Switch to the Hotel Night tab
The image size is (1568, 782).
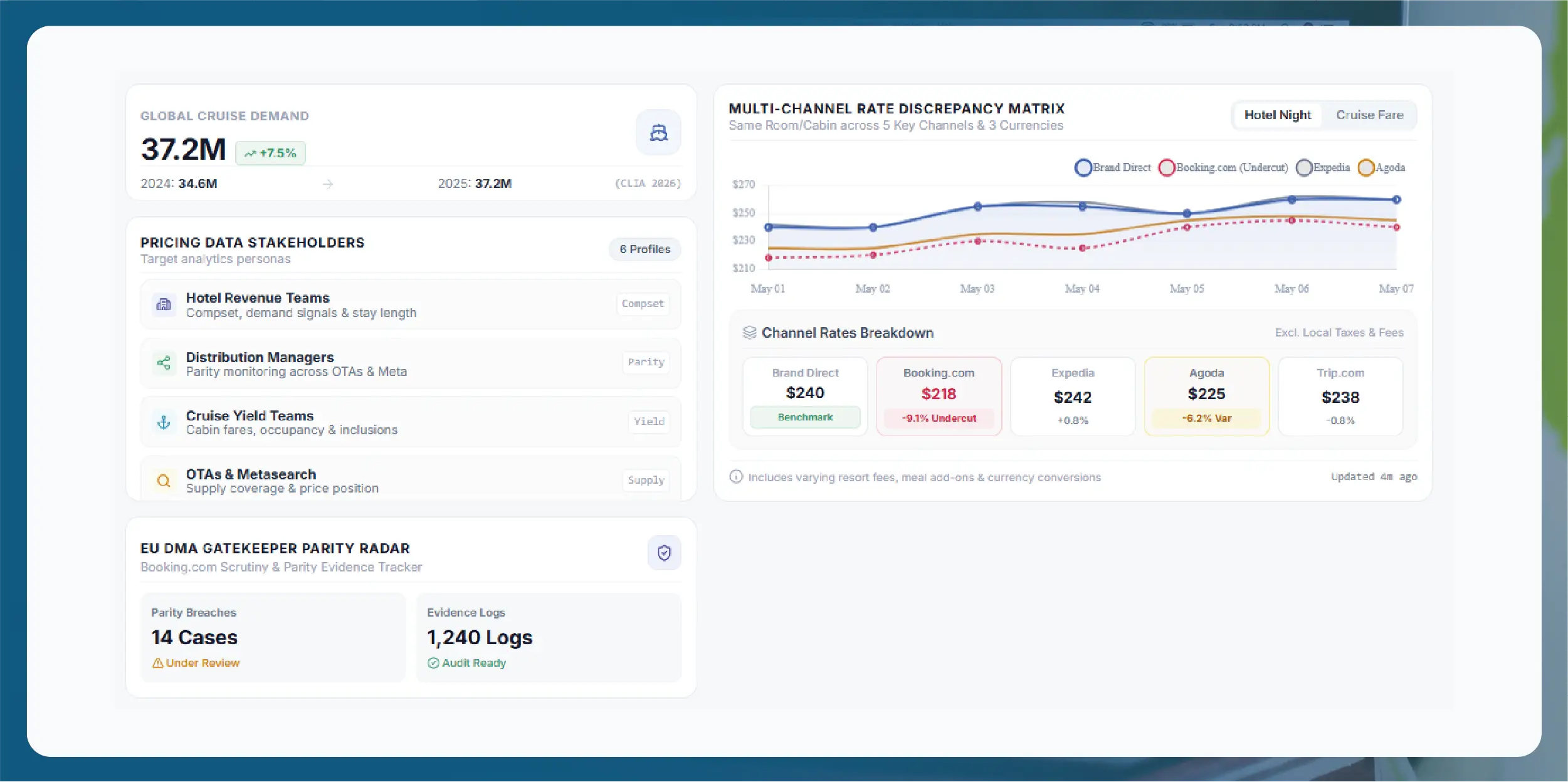click(1277, 115)
